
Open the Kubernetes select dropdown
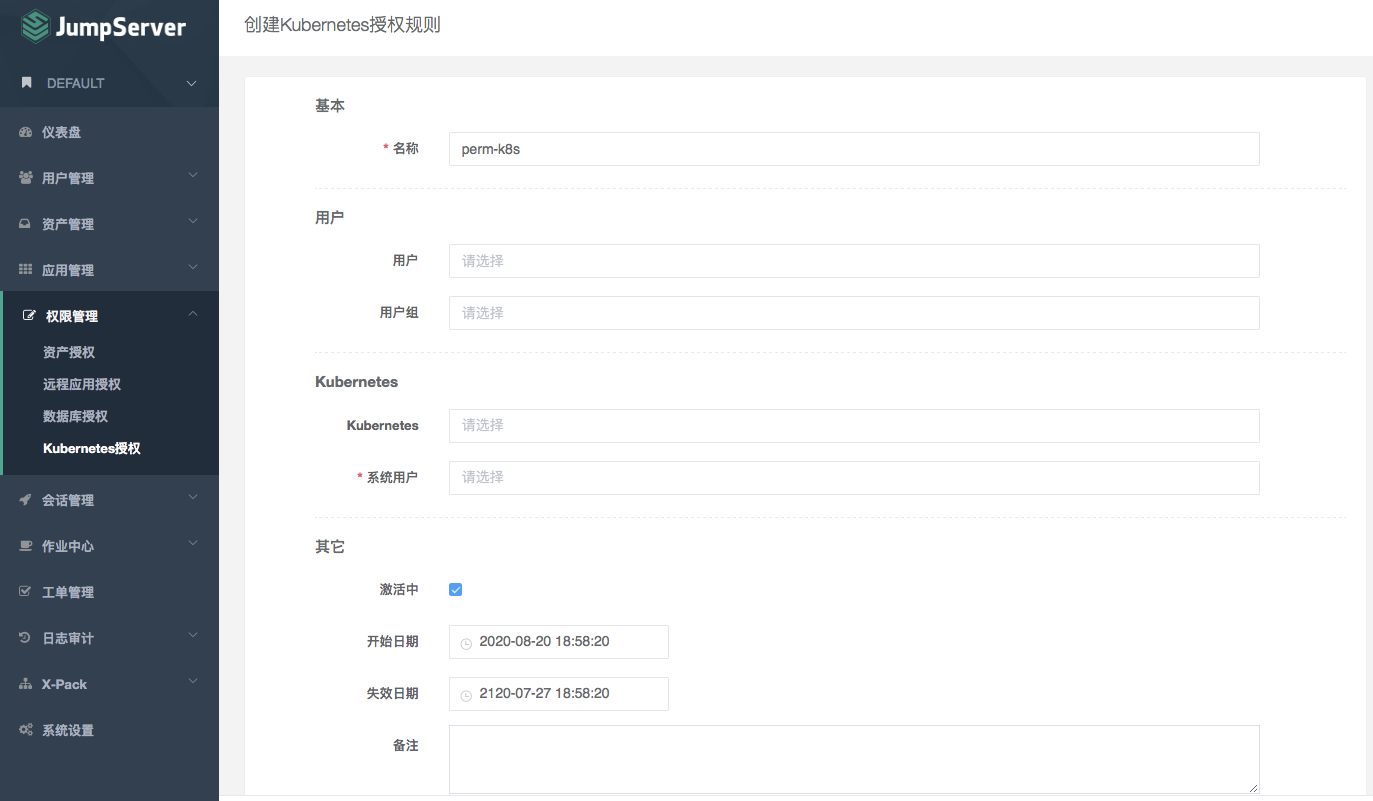[x=854, y=425]
